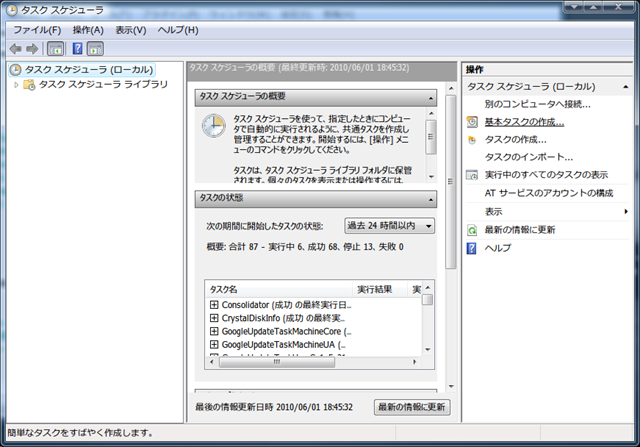Collapse the タスクの状態 section

pyautogui.click(x=431, y=200)
